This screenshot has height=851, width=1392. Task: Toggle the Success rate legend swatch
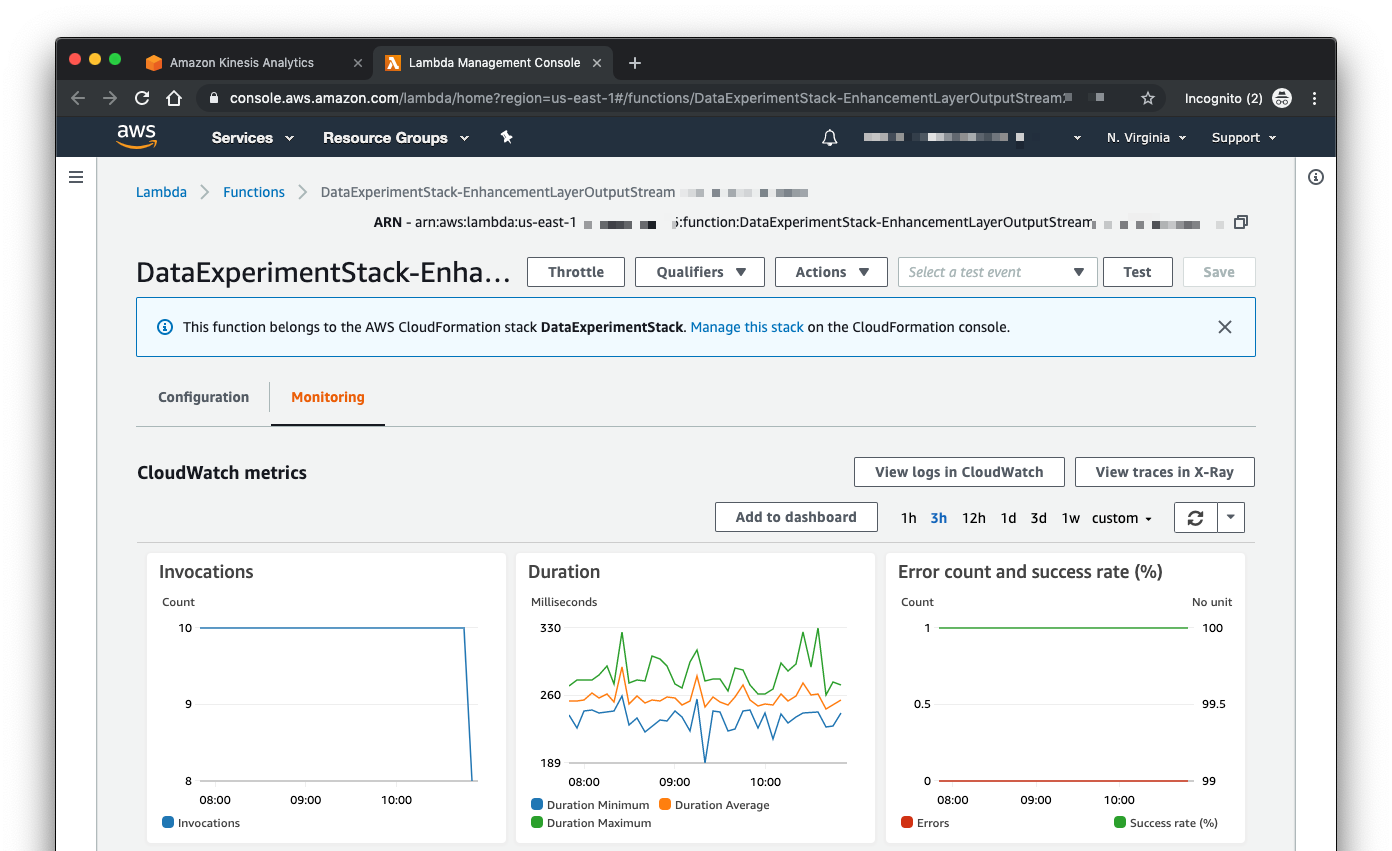1120,823
